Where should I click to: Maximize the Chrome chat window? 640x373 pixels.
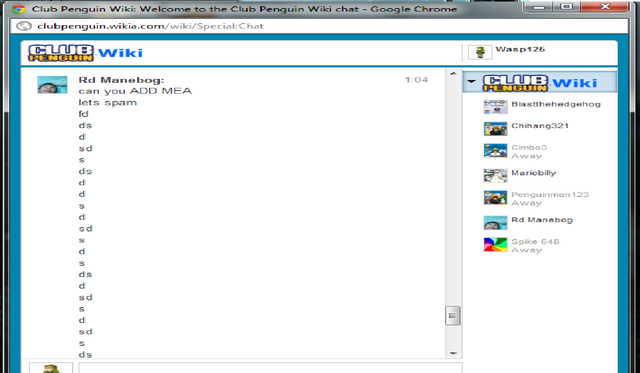click(x=567, y=7)
